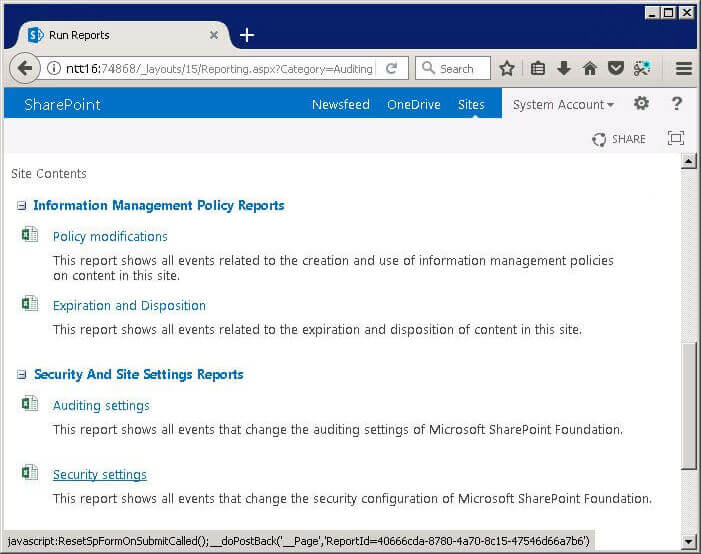701x554 pixels.
Task: Click Information Management Policy Reports heading
Action: [159, 205]
